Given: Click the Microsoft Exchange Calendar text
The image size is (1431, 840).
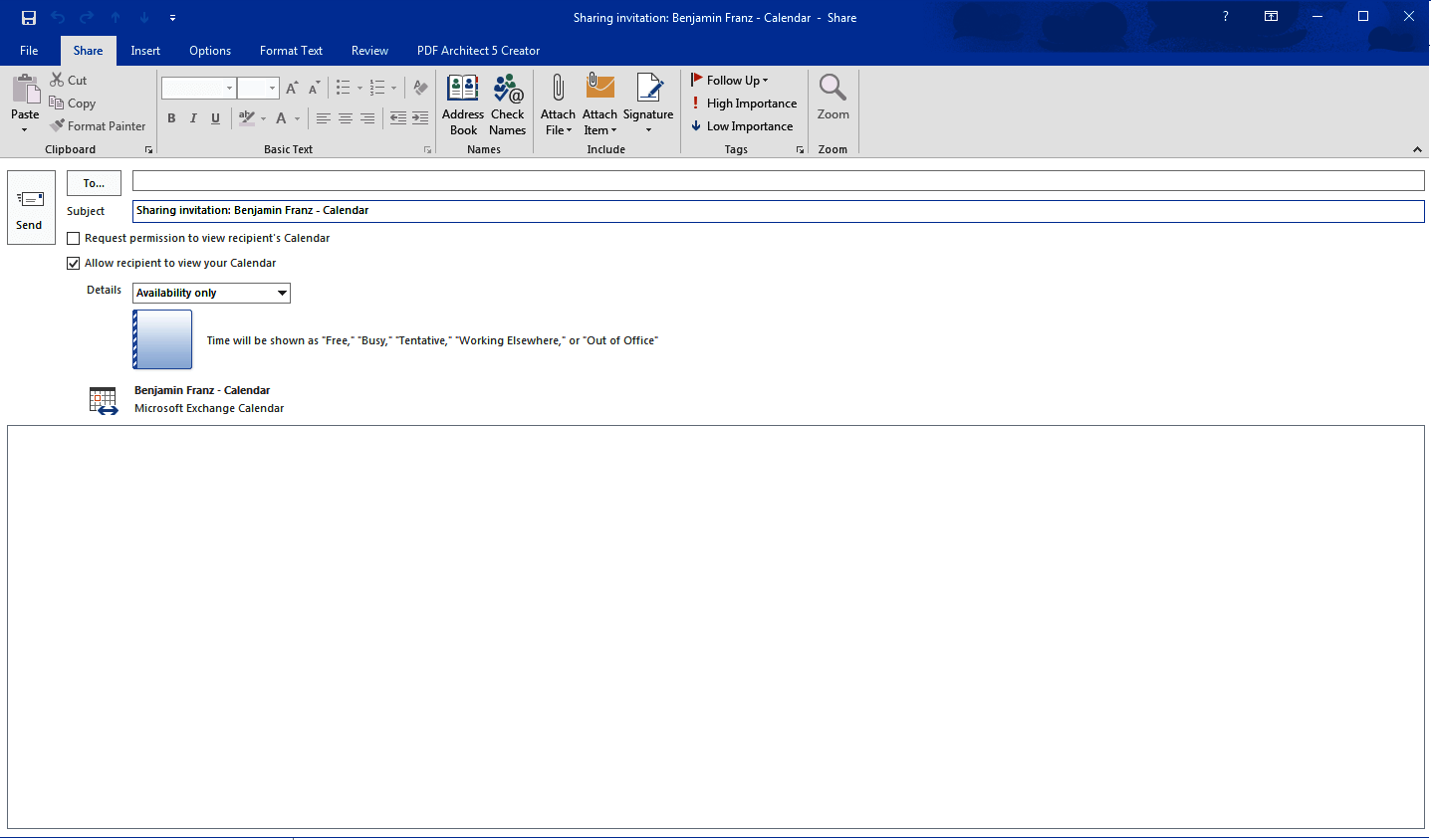Looking at the screenshot, I should (x=209, y=408).
